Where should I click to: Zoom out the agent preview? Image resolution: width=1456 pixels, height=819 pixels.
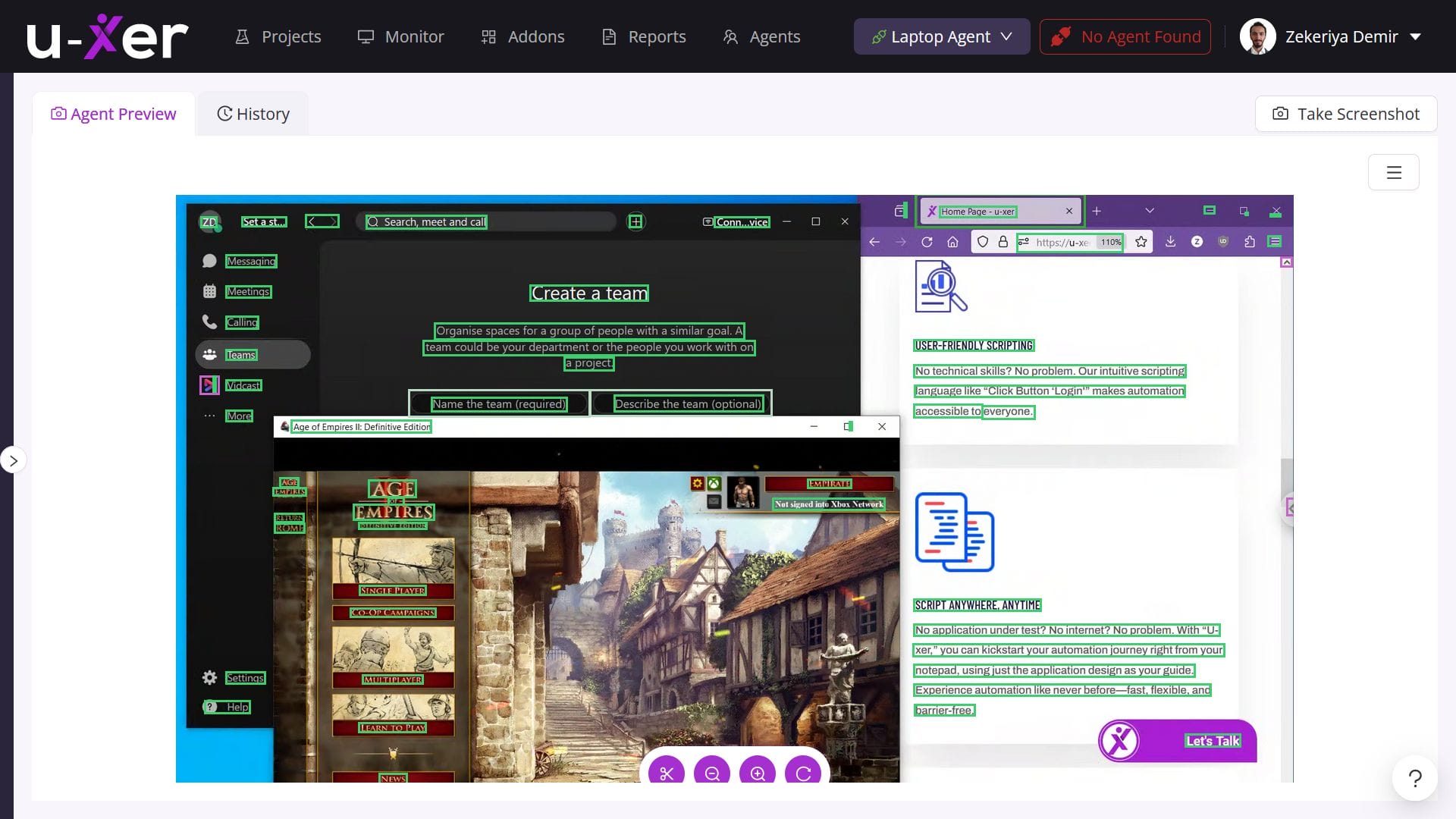point(712,773)
